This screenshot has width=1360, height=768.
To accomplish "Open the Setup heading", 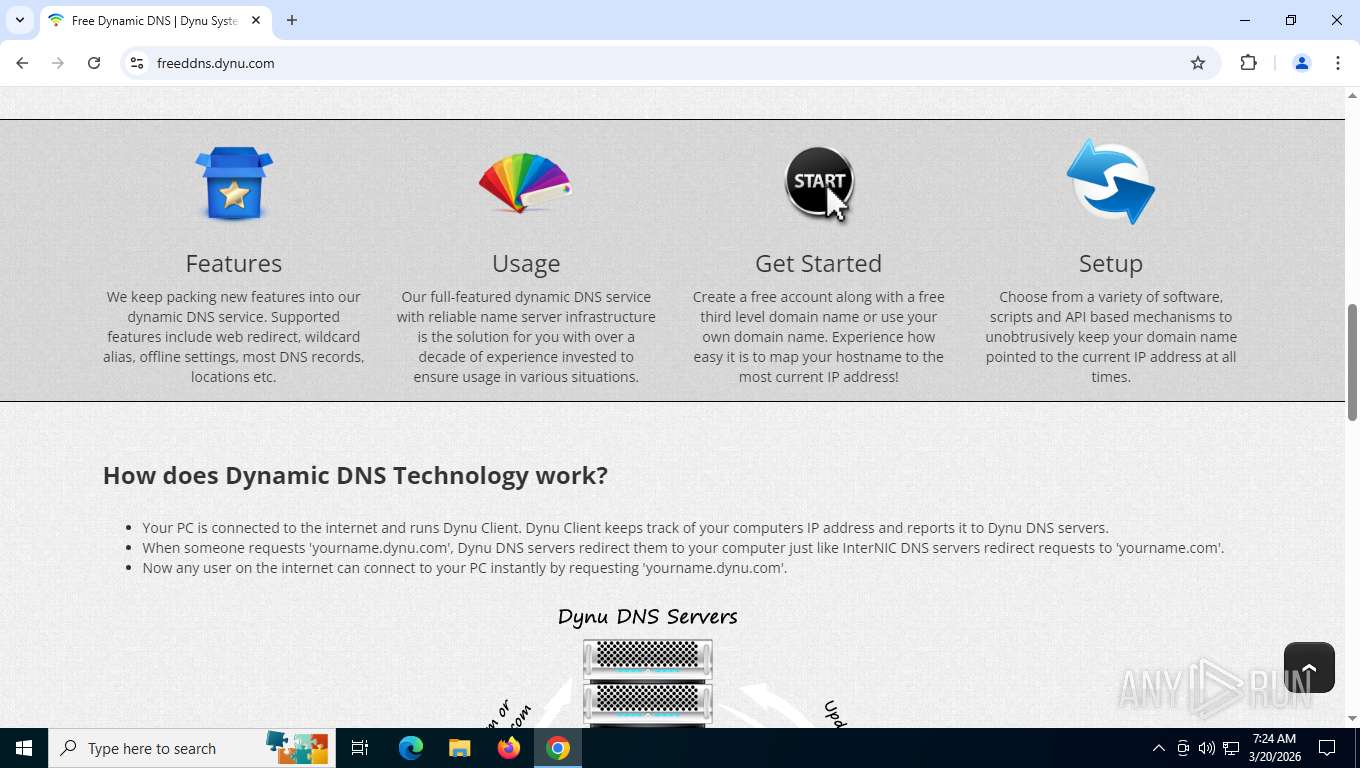I will [x=1110, y=263].
